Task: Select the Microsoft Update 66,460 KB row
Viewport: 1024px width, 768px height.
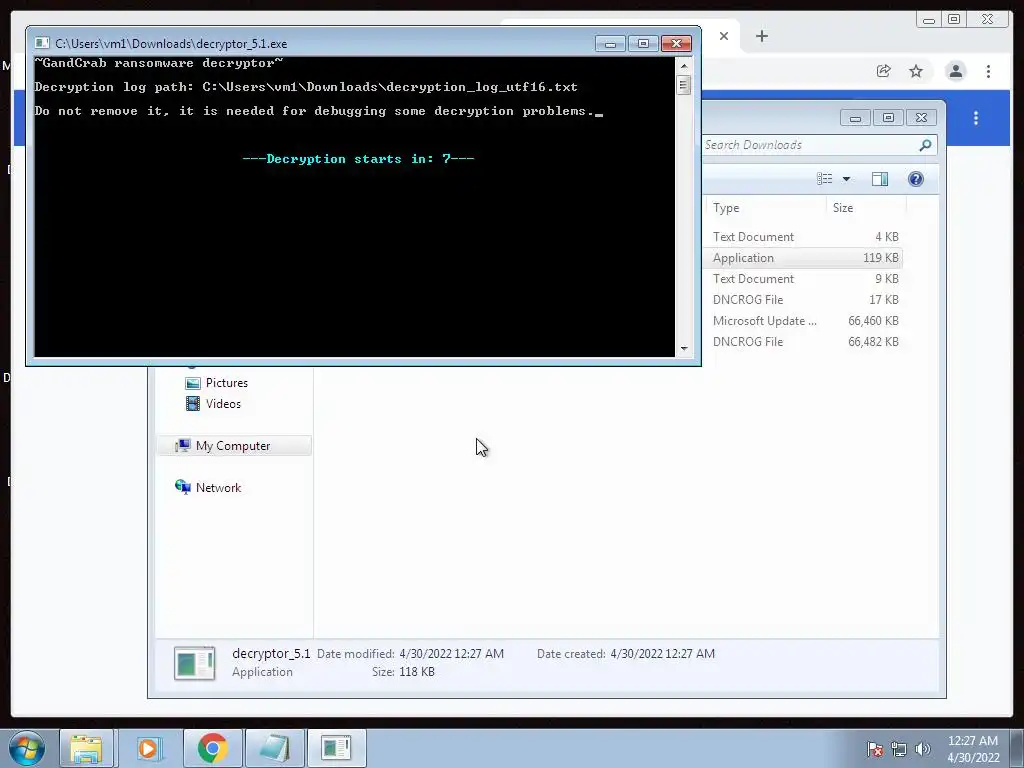Action: pyautogui.click(x=805, y=321)
